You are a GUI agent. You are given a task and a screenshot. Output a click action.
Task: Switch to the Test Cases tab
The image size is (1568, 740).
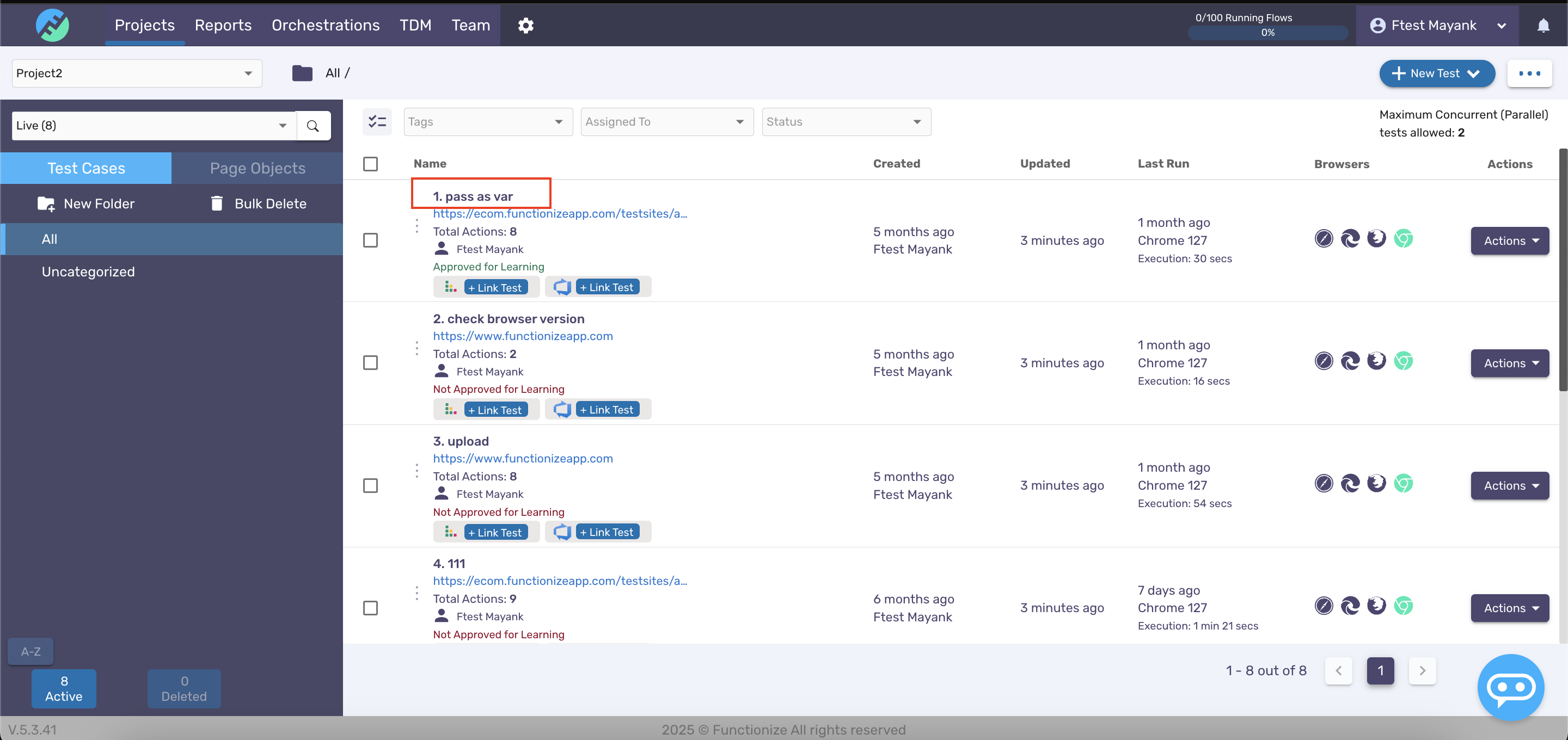(x=86, y=168)
